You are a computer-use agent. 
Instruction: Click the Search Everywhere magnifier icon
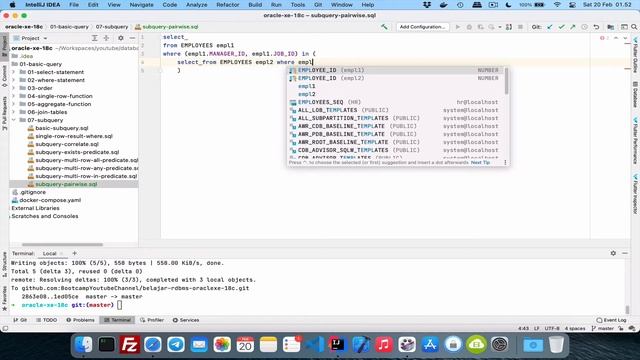click(x=634, y=27)
